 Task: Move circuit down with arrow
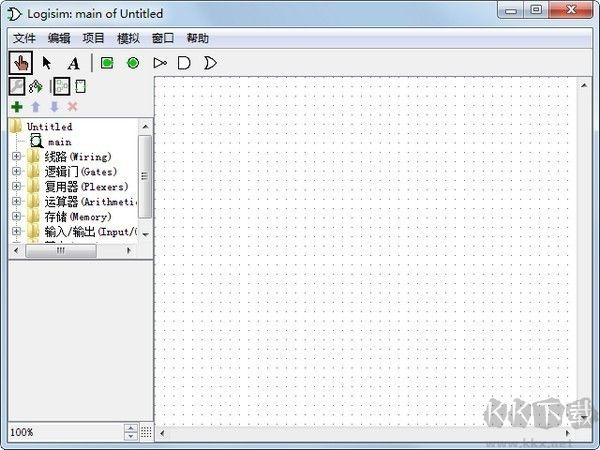coord(54,107)
